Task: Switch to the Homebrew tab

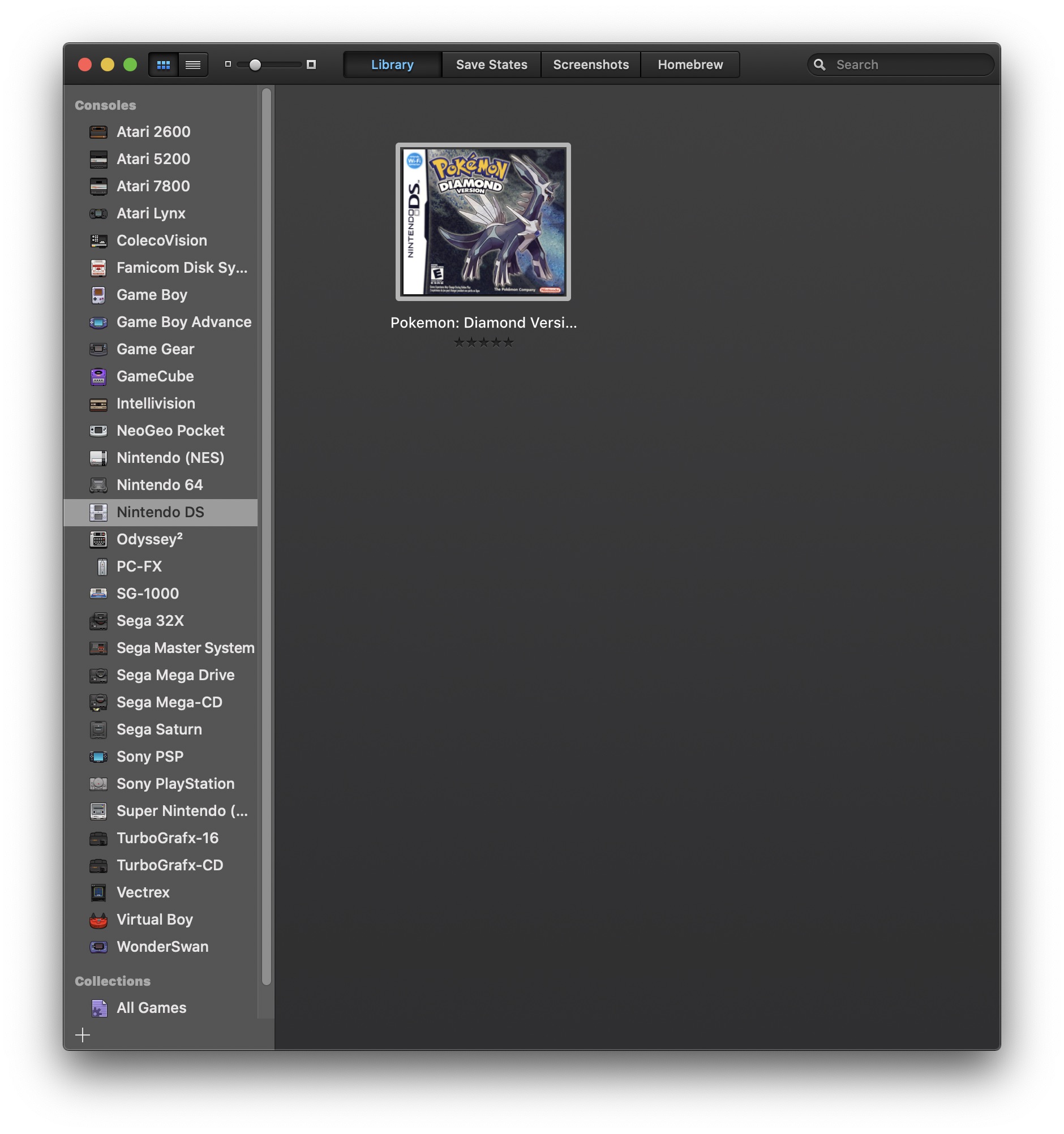Action: 690,65
